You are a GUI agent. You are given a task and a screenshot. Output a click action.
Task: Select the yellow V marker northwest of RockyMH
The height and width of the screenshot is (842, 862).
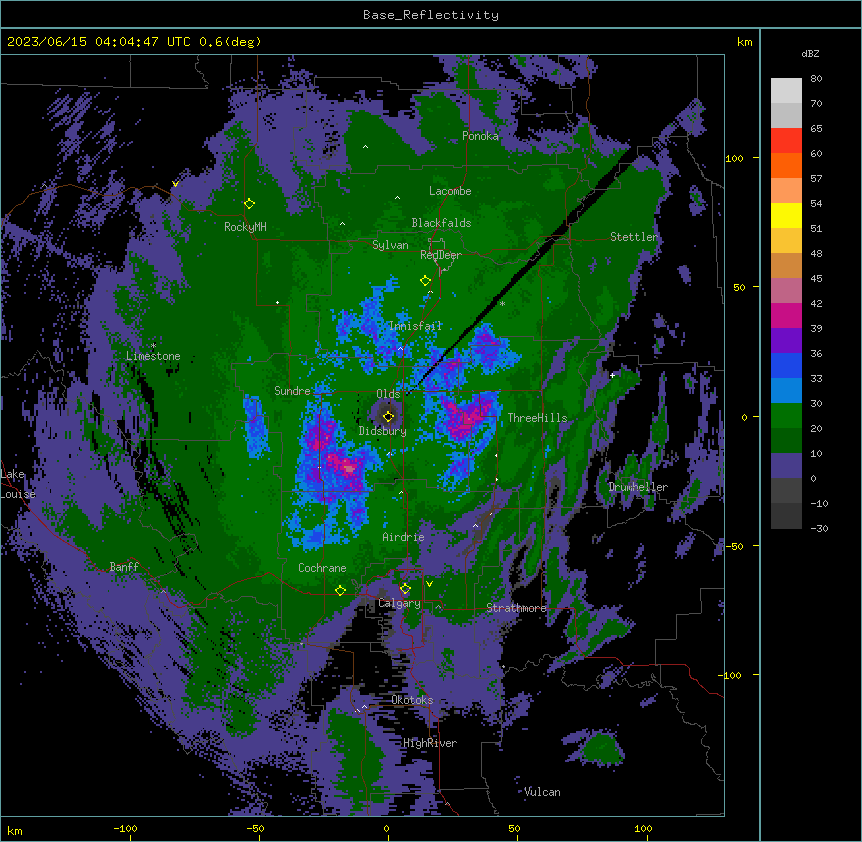[x=175, y=184]
